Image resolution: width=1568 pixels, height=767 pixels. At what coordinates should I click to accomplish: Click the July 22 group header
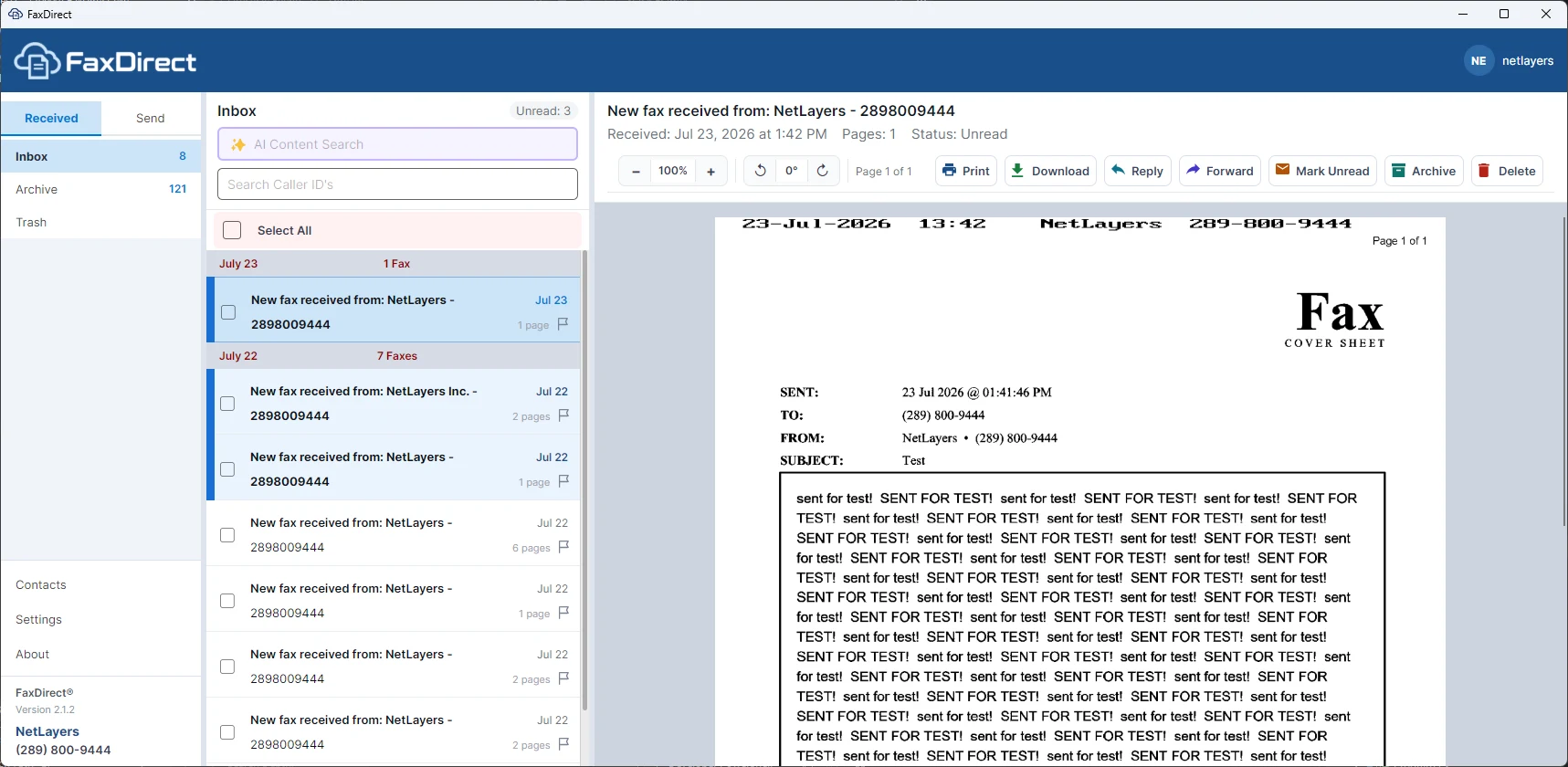tap(394, 355)
